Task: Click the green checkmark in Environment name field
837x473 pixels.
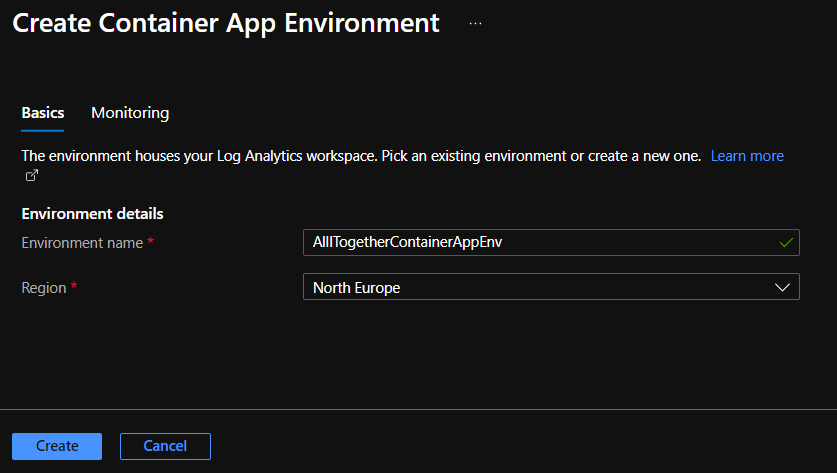Action: 786,243
